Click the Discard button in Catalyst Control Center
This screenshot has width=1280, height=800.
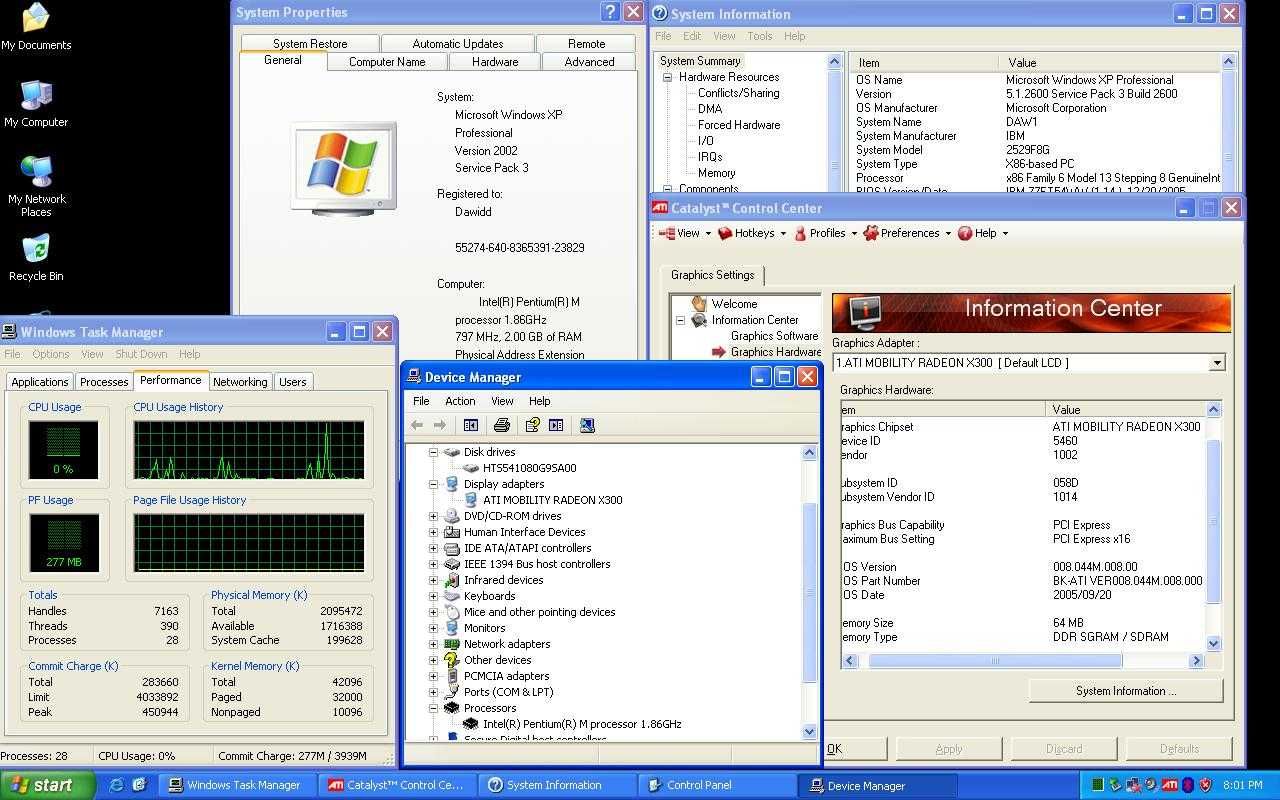tap(1064, 748)
